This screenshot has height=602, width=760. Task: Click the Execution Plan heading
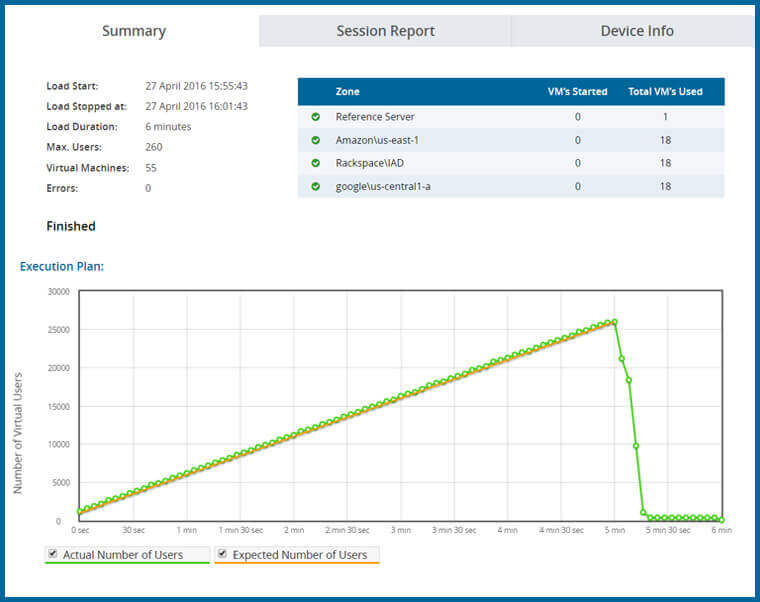tap(62, 266)
